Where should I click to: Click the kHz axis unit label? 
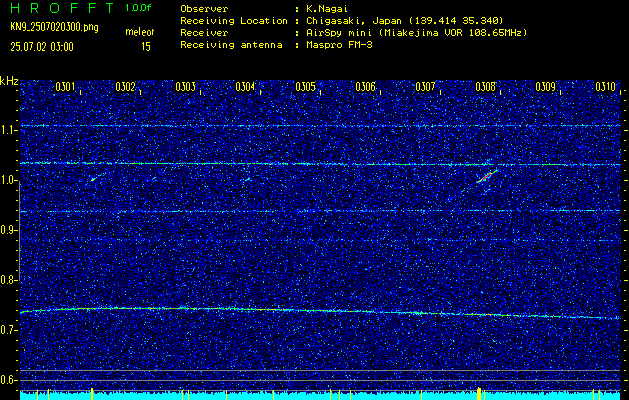click(9, 81)
